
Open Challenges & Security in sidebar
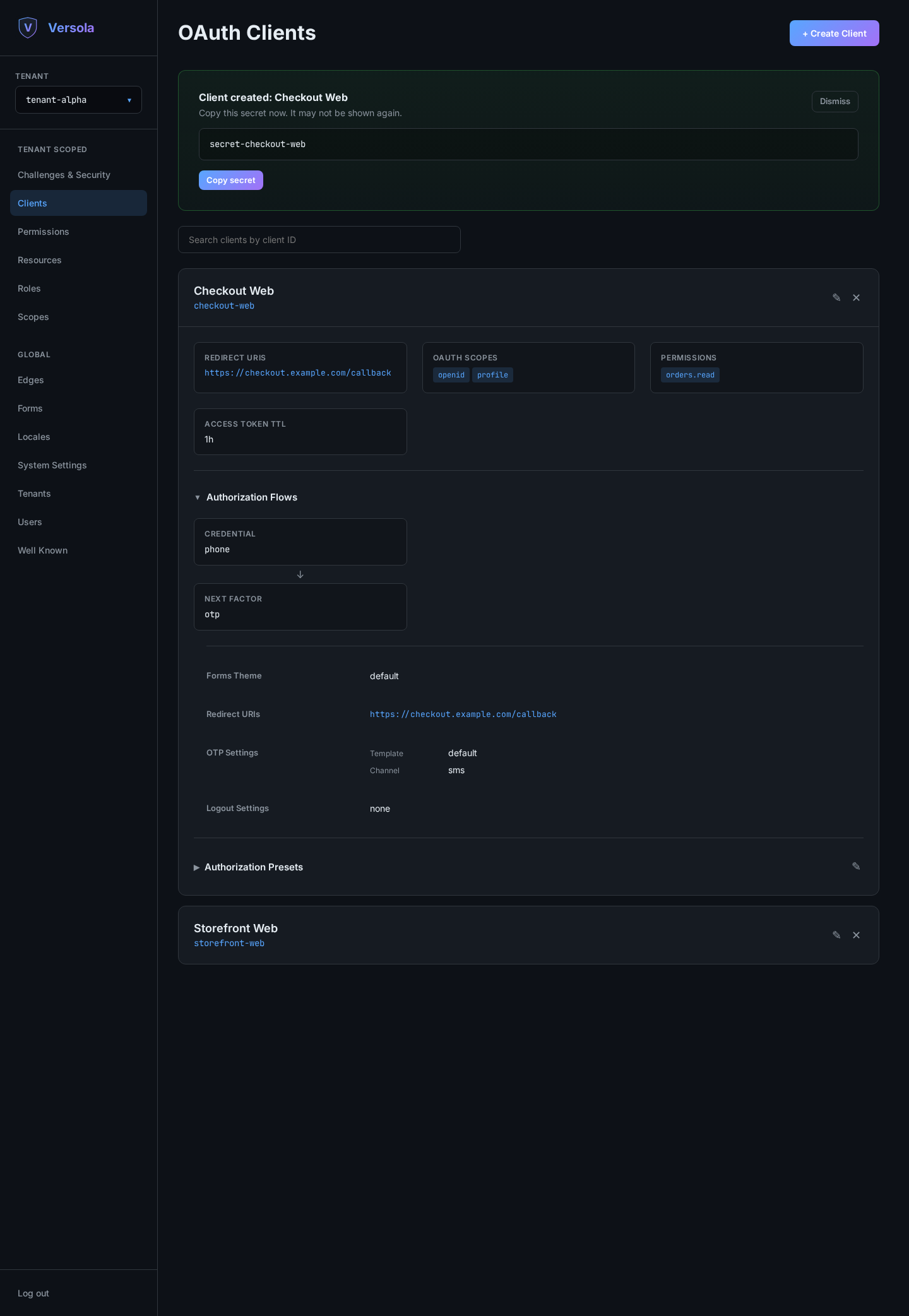(78, 175)
